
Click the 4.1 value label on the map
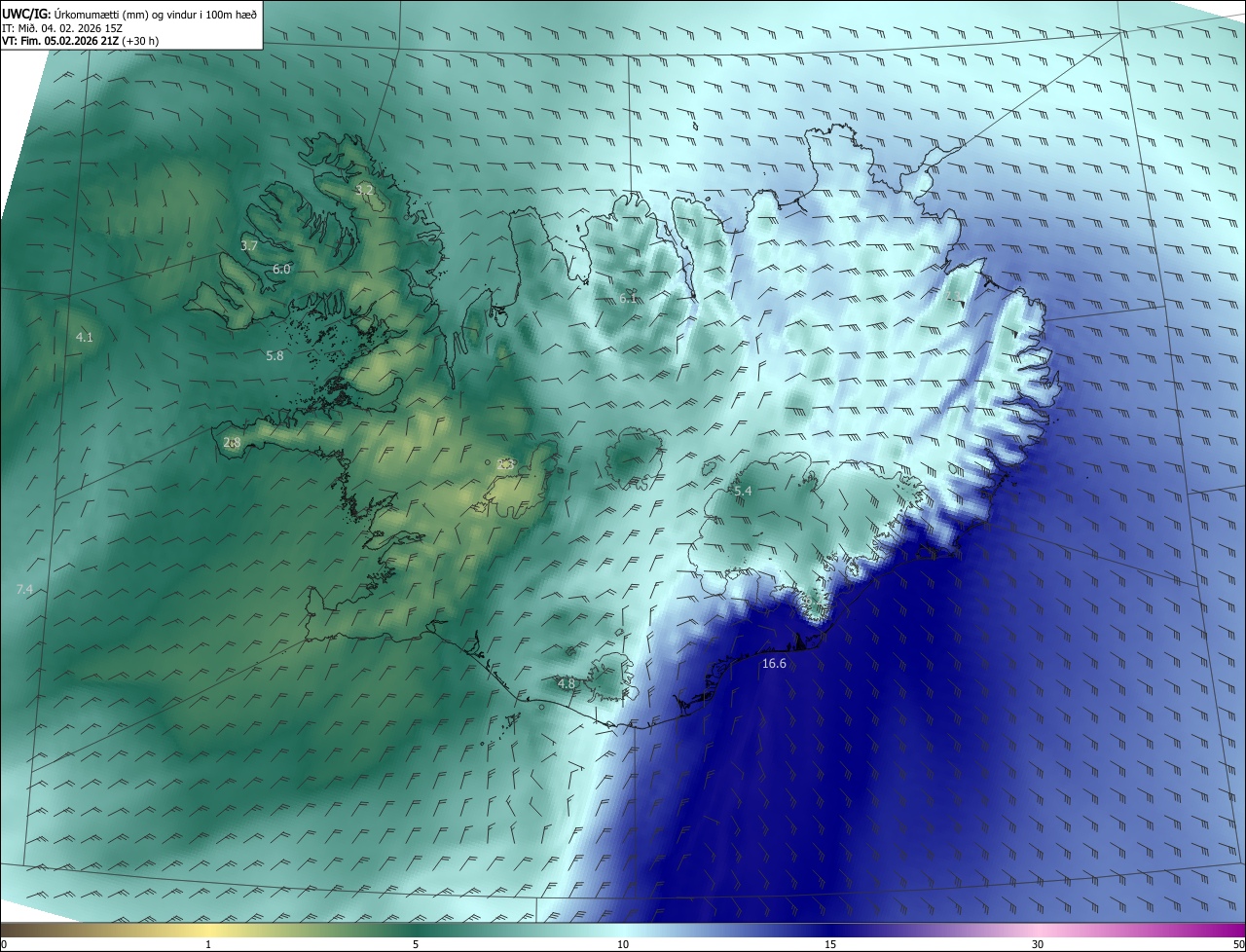[85, 337]
